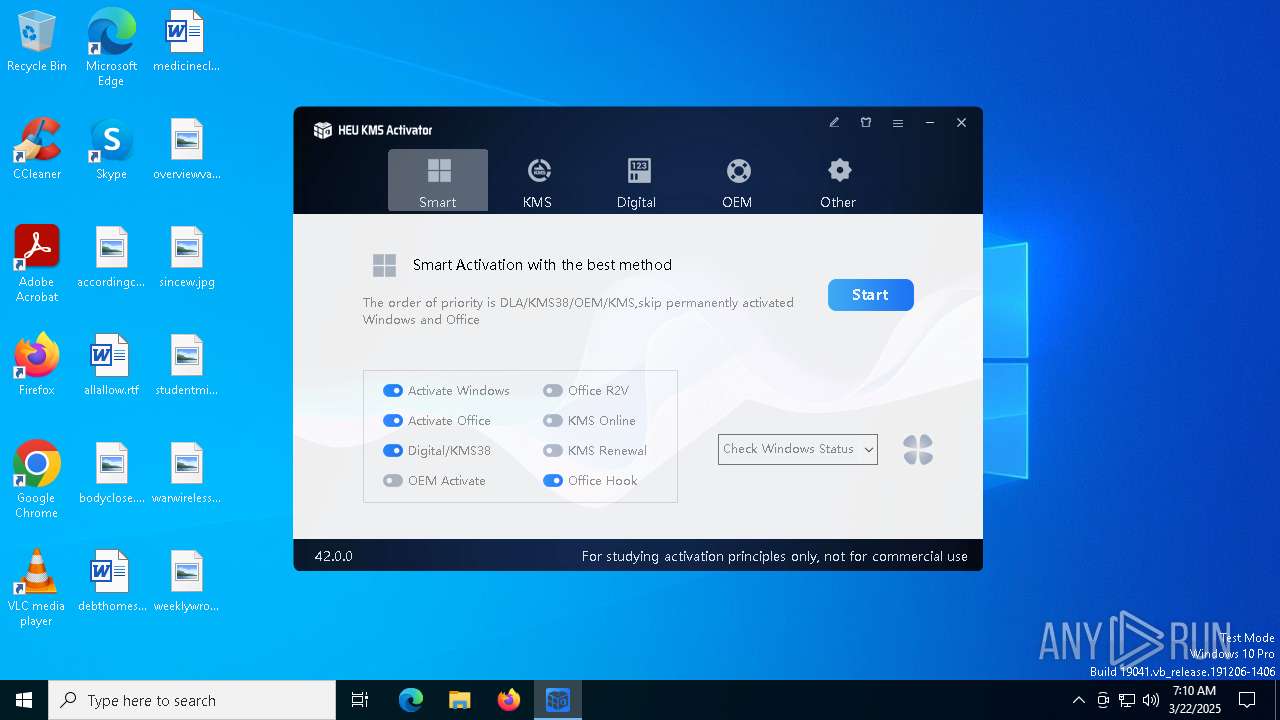The width and height of the screenshot is (1280, 720).
Task: Click the volume icon in system tray
Action: pyautogui.click(x=1150, y=700)
